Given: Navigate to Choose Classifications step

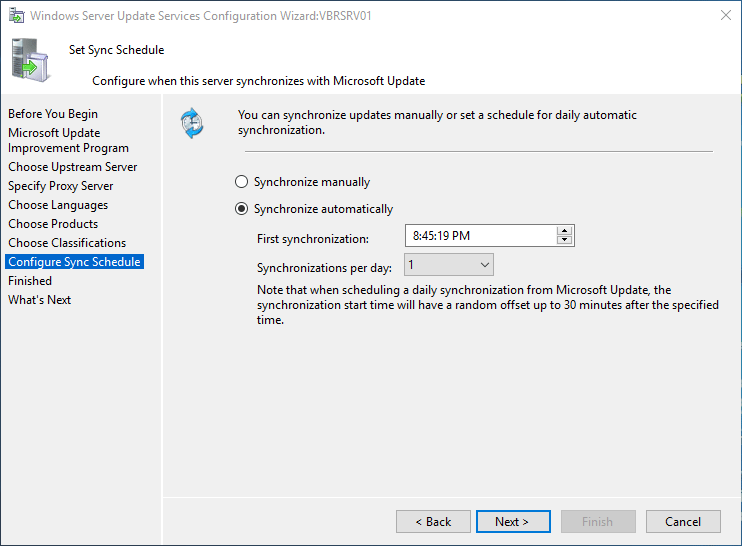Looking at the screenshot, I should point(67,243).
